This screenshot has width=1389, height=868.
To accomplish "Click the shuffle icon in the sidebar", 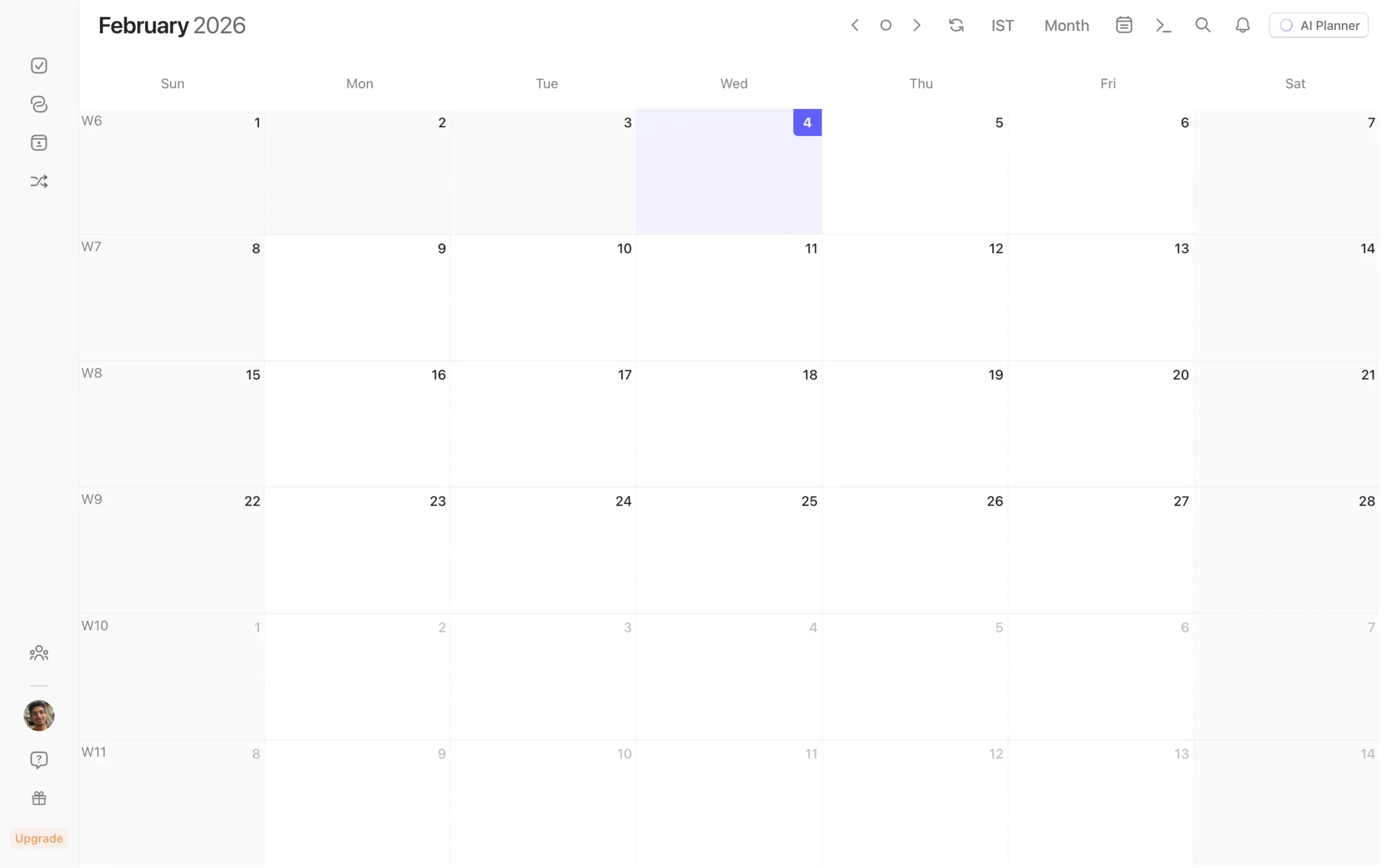I will tap(39, 181).
